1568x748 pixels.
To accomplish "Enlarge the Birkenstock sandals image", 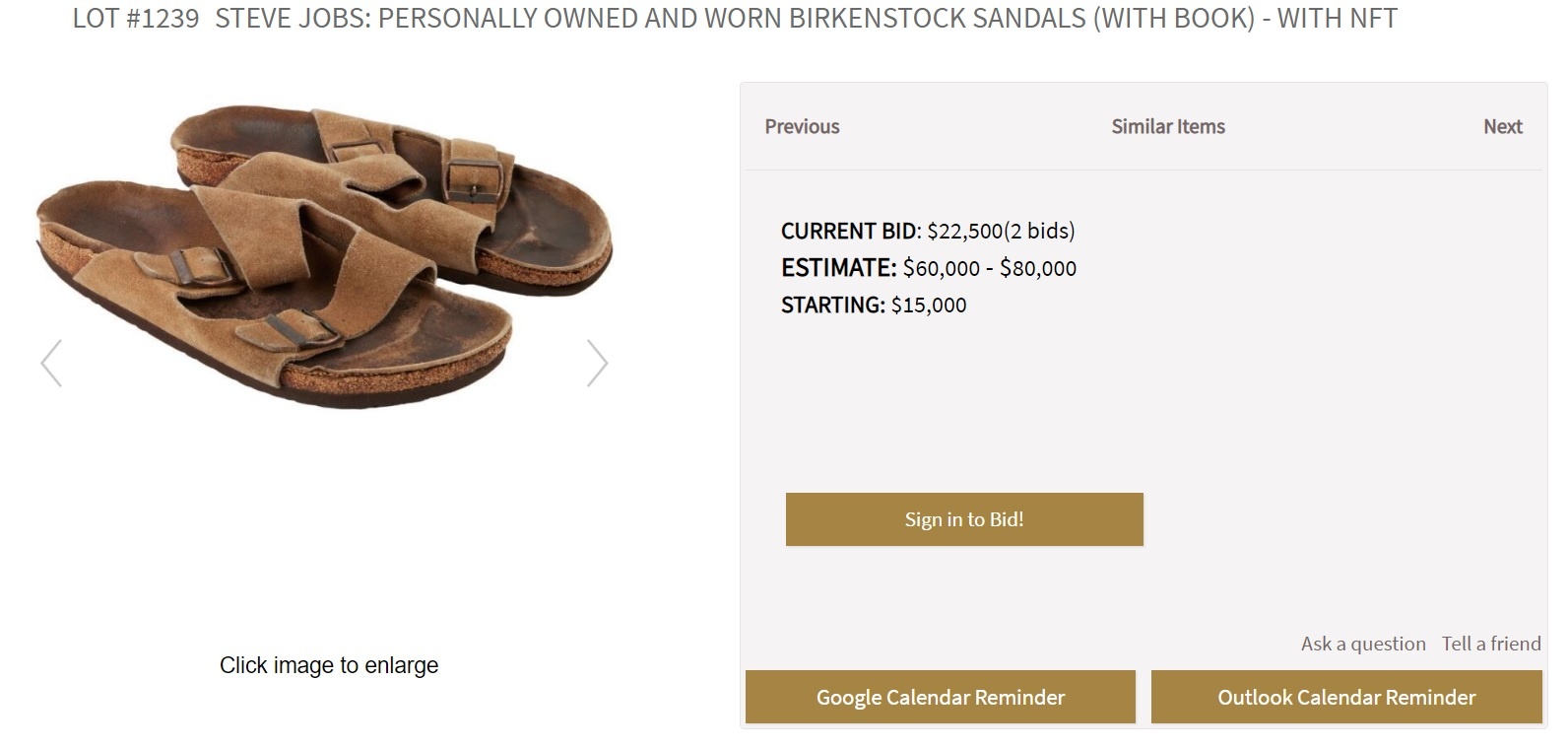I will click(325, 256).
